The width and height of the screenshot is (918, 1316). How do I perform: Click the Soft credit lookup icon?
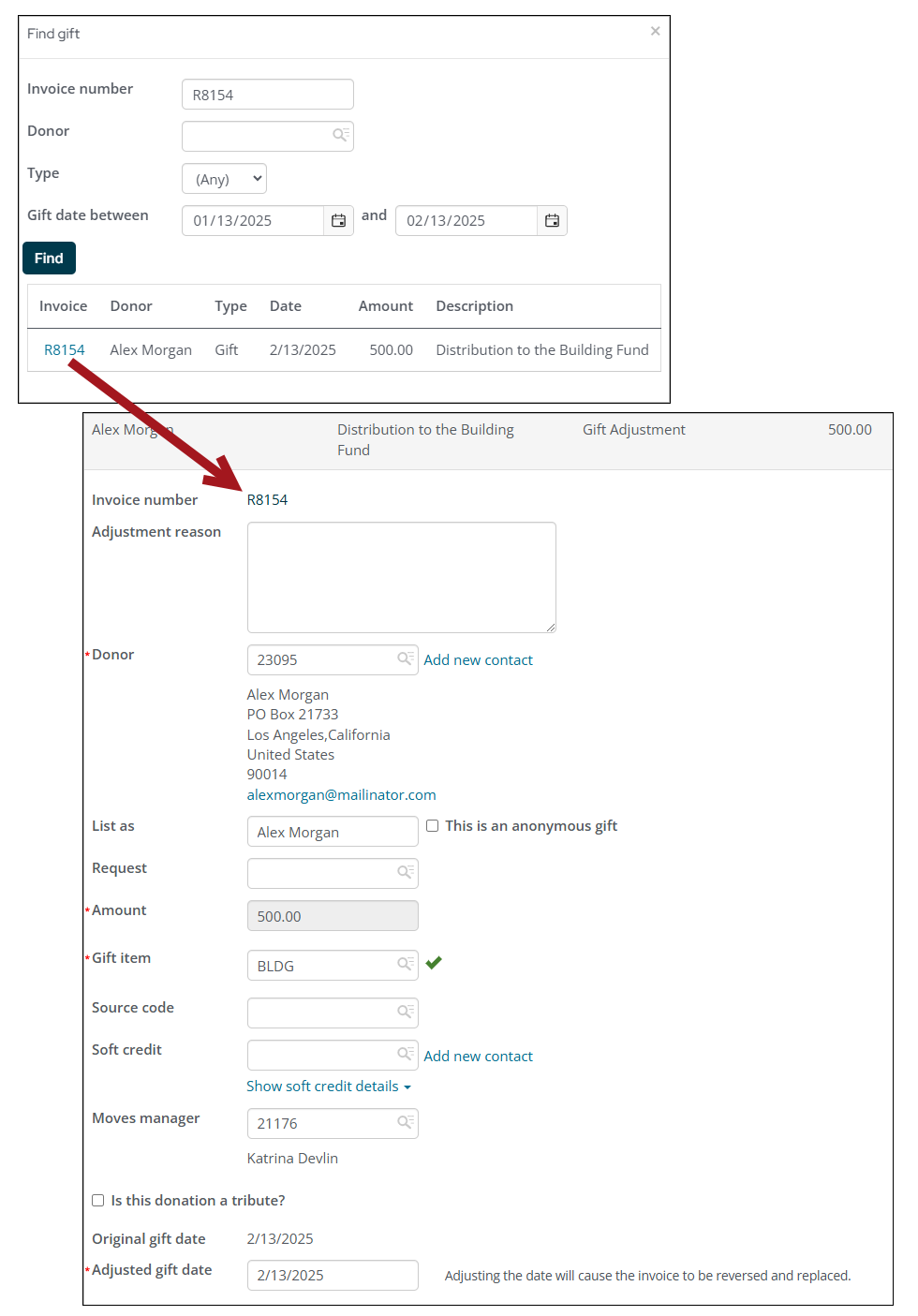(x=405, y=1055)
